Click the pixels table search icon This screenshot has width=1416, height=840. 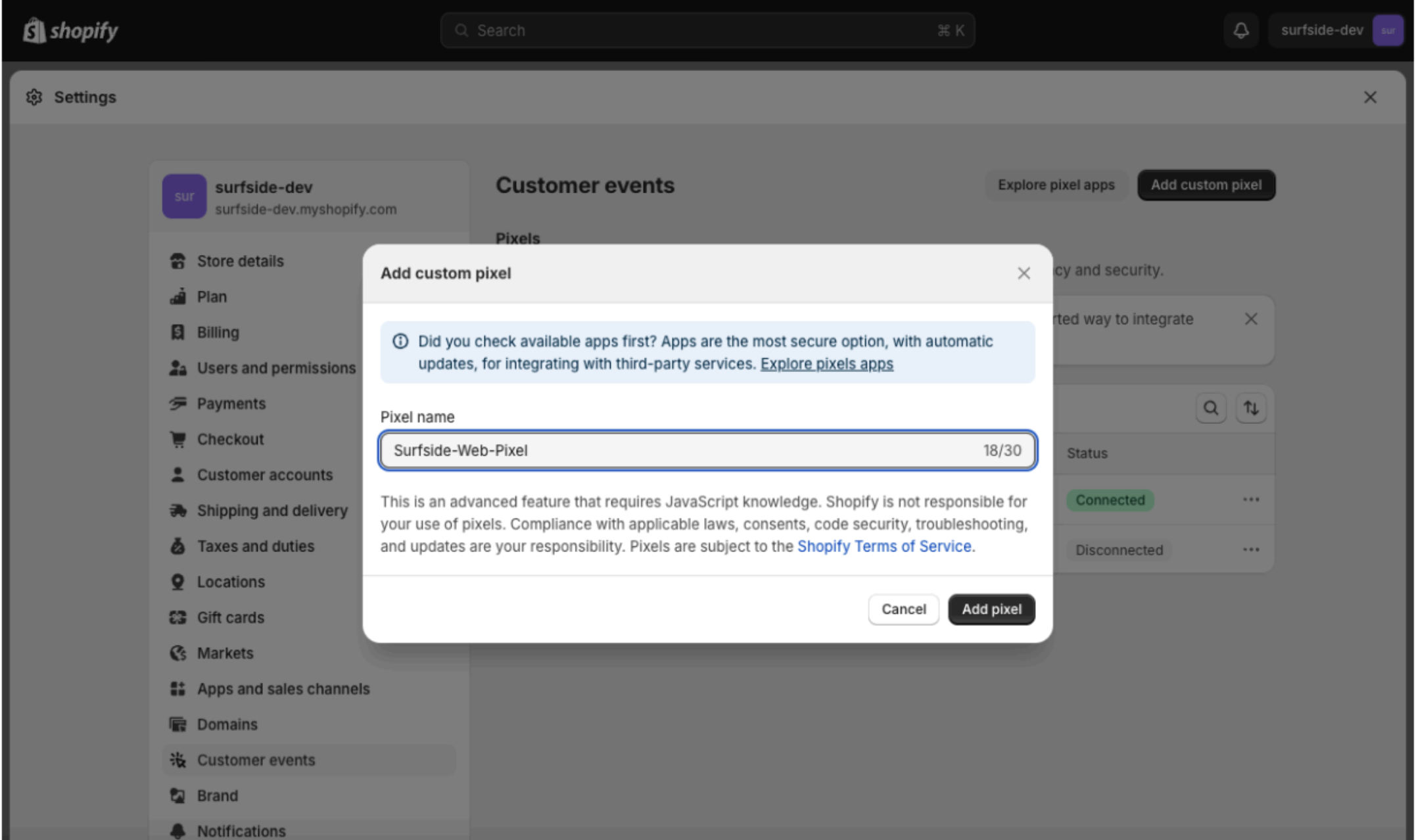tap(1211, 408)
